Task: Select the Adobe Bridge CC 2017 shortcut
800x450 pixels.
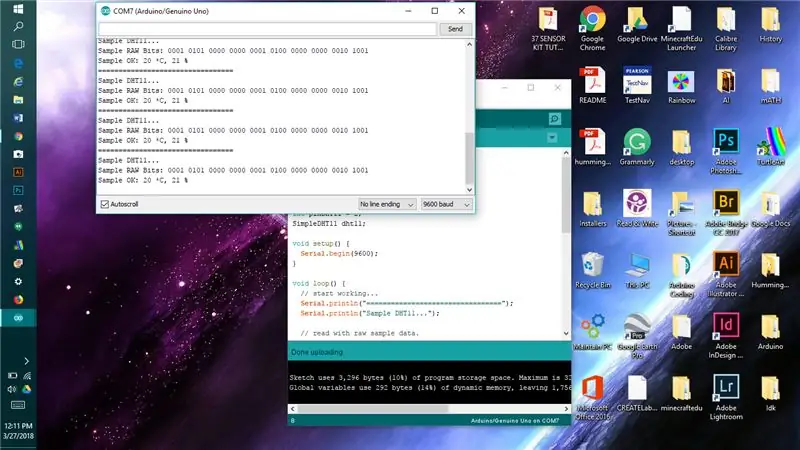Action: click(x=726, y=213)
